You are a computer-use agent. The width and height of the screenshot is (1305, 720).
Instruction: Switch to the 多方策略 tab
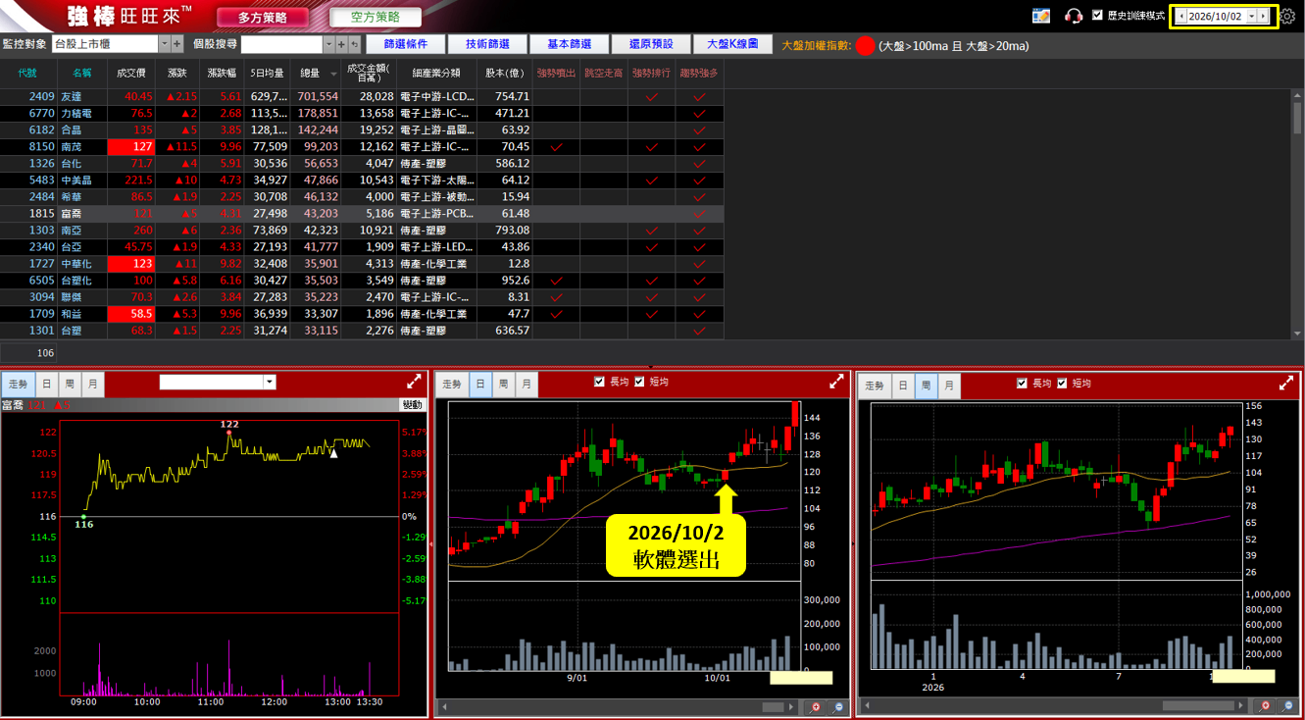coord(263,17)
